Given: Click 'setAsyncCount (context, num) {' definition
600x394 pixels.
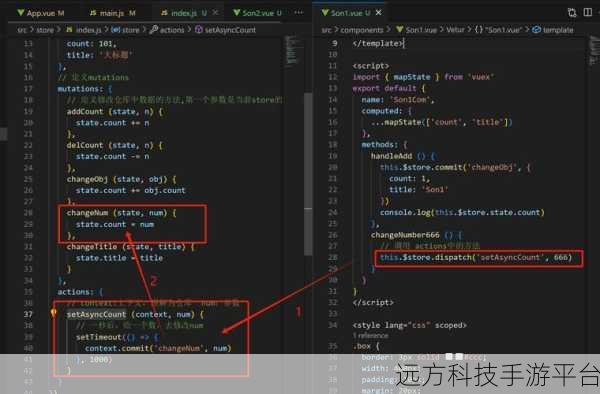Looking at the screenshot, I should point(135,314).
